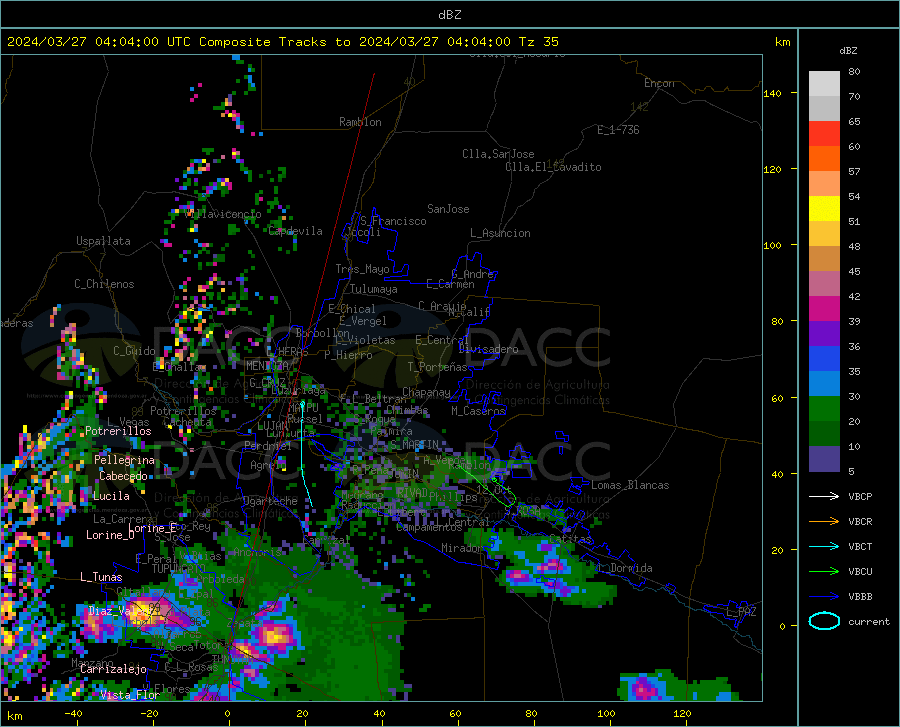Select the light gray 70 dBZ swatch
This screenshot has height=727, width=900.
pyautogui.click(x=824, y=84)
